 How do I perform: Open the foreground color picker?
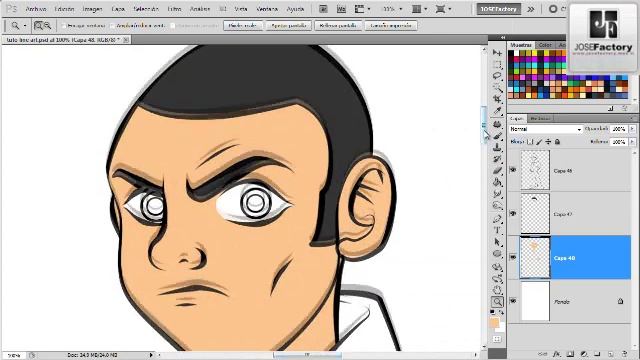point(494,323)
